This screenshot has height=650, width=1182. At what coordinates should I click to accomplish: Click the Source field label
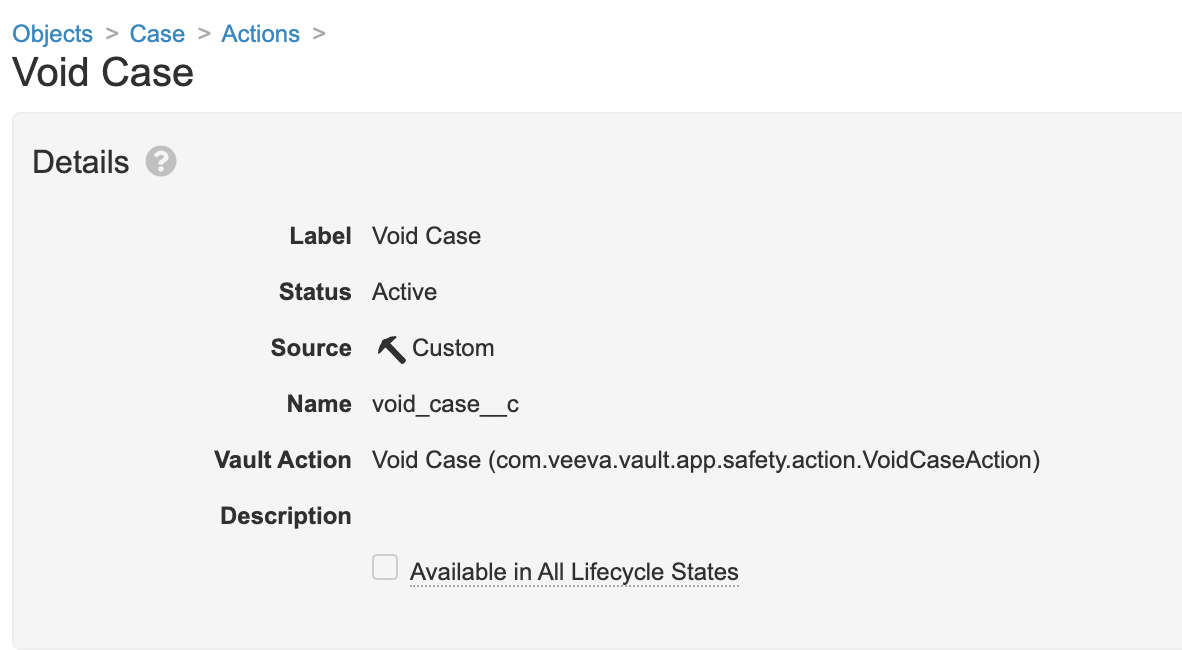point(311,348)
